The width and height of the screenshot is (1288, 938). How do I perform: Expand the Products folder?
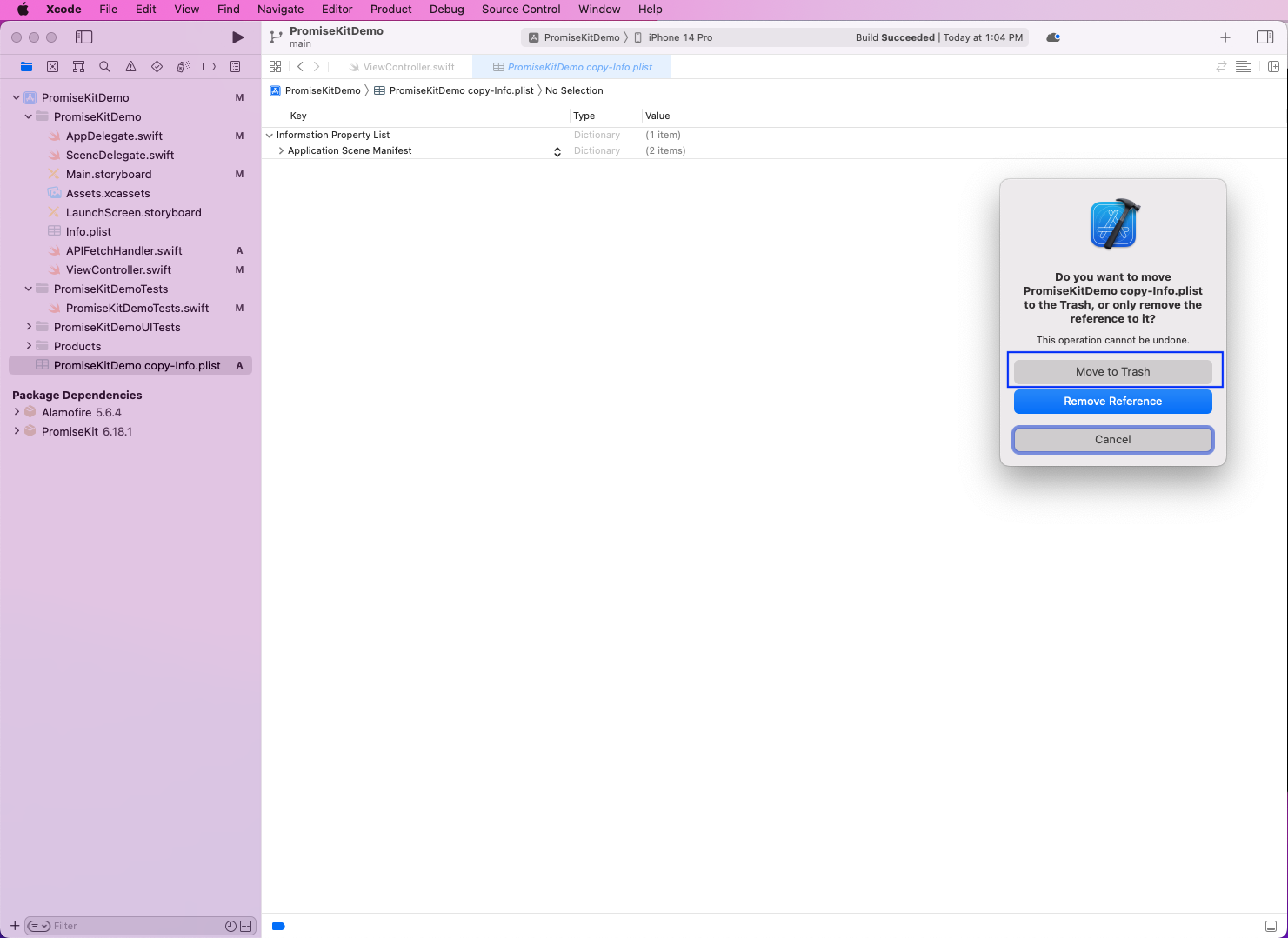pyautogui.click(x=29, y=346)
